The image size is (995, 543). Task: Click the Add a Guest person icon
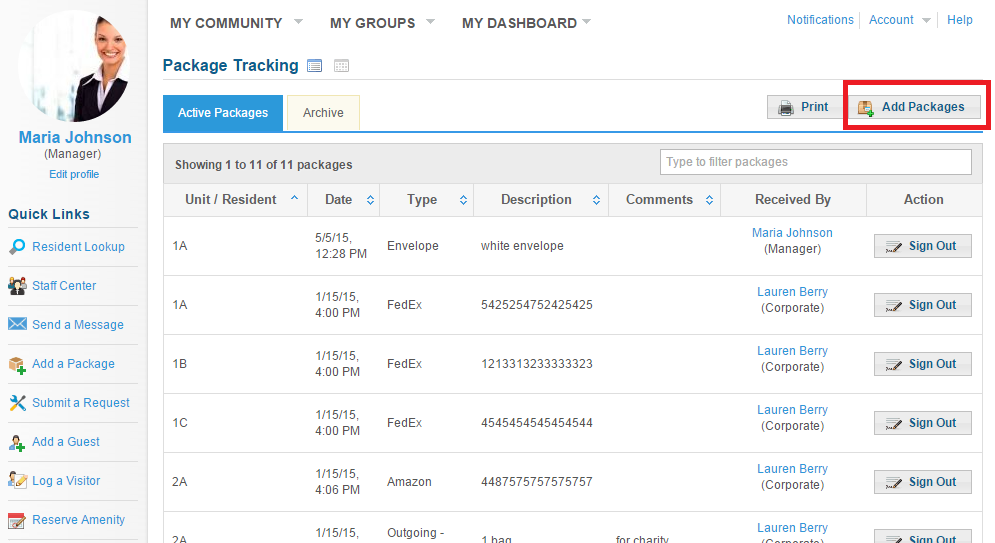(x=16, y=443)
